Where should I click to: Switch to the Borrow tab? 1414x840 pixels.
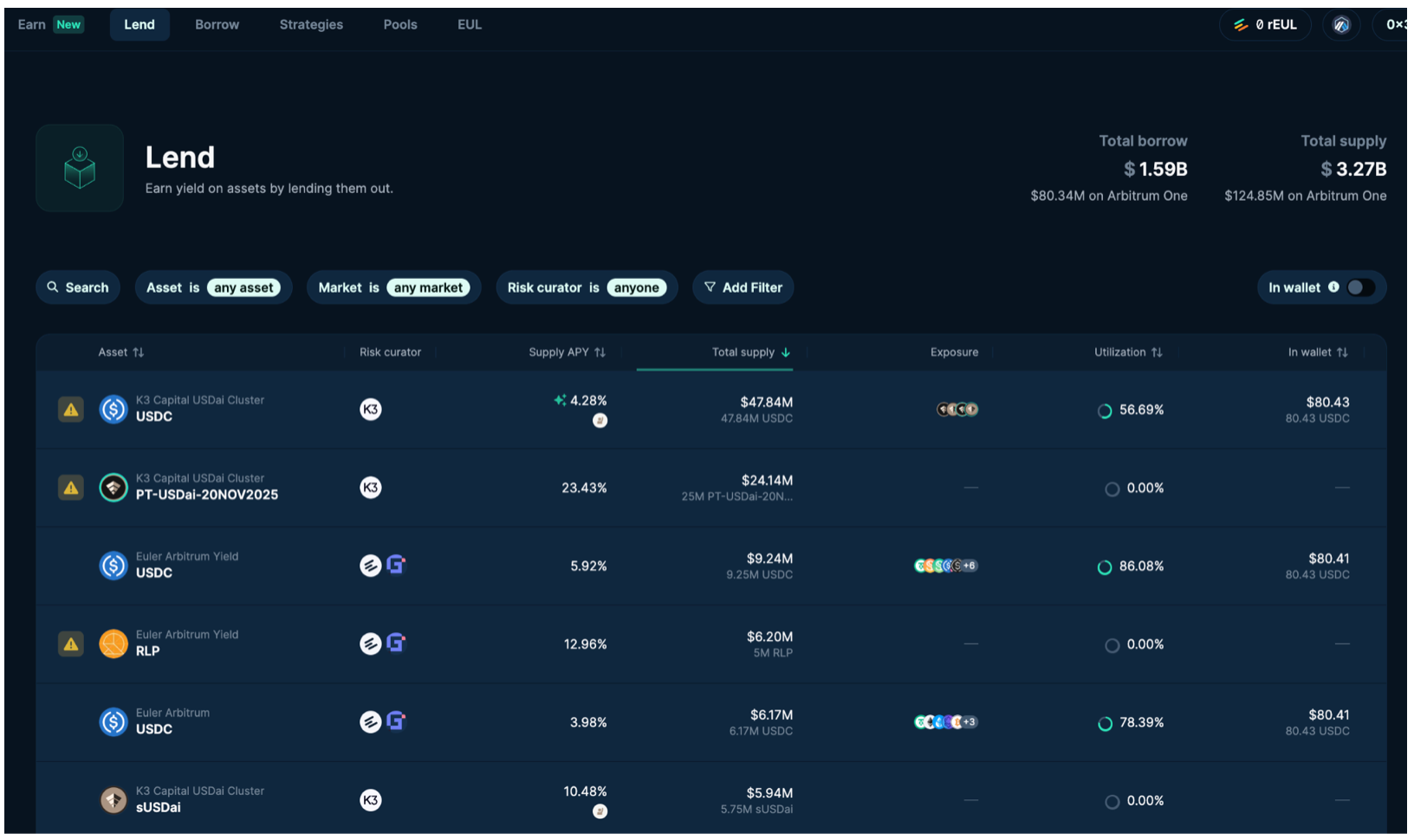tap(217, 25)
